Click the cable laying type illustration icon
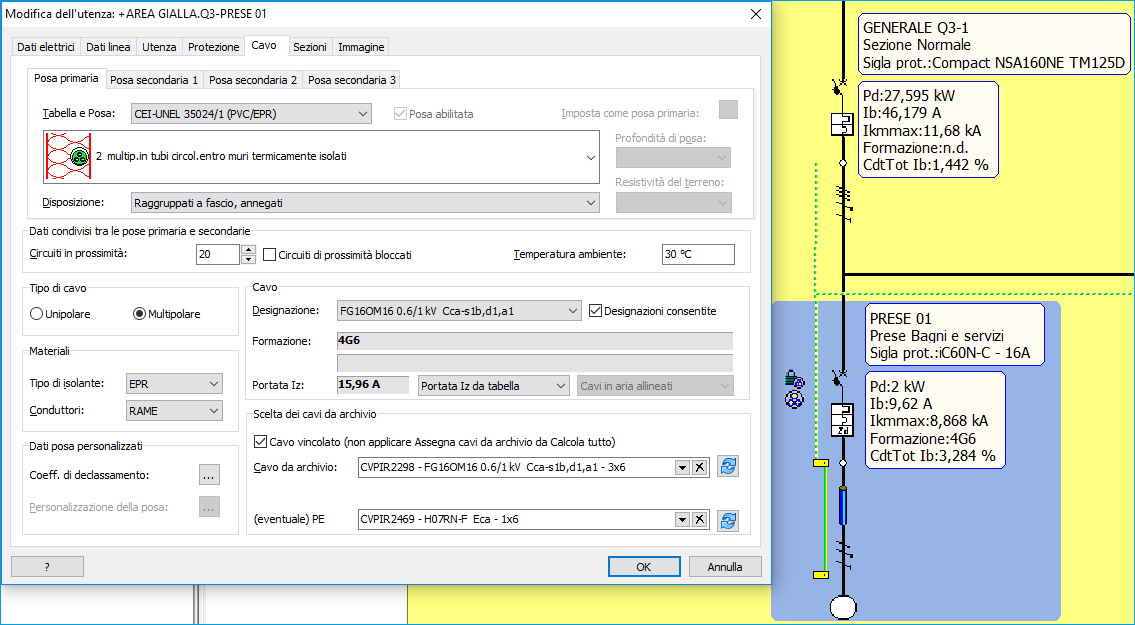Screen dimensions: 1135x625 [x=67, y=156]
